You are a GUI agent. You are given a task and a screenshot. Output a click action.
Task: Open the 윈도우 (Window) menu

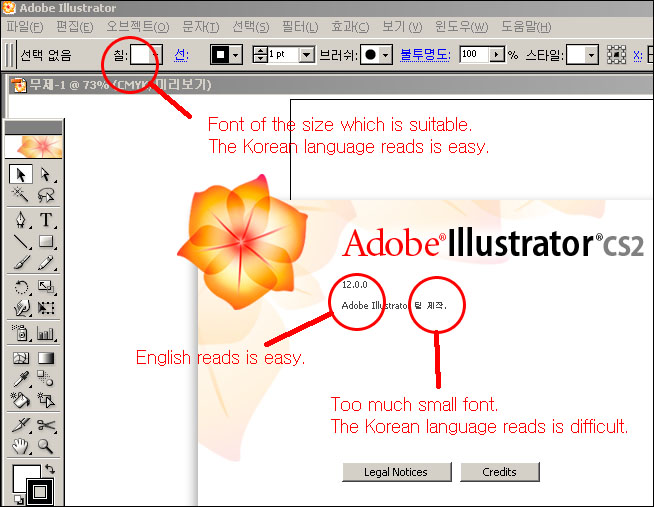(461, 27)
